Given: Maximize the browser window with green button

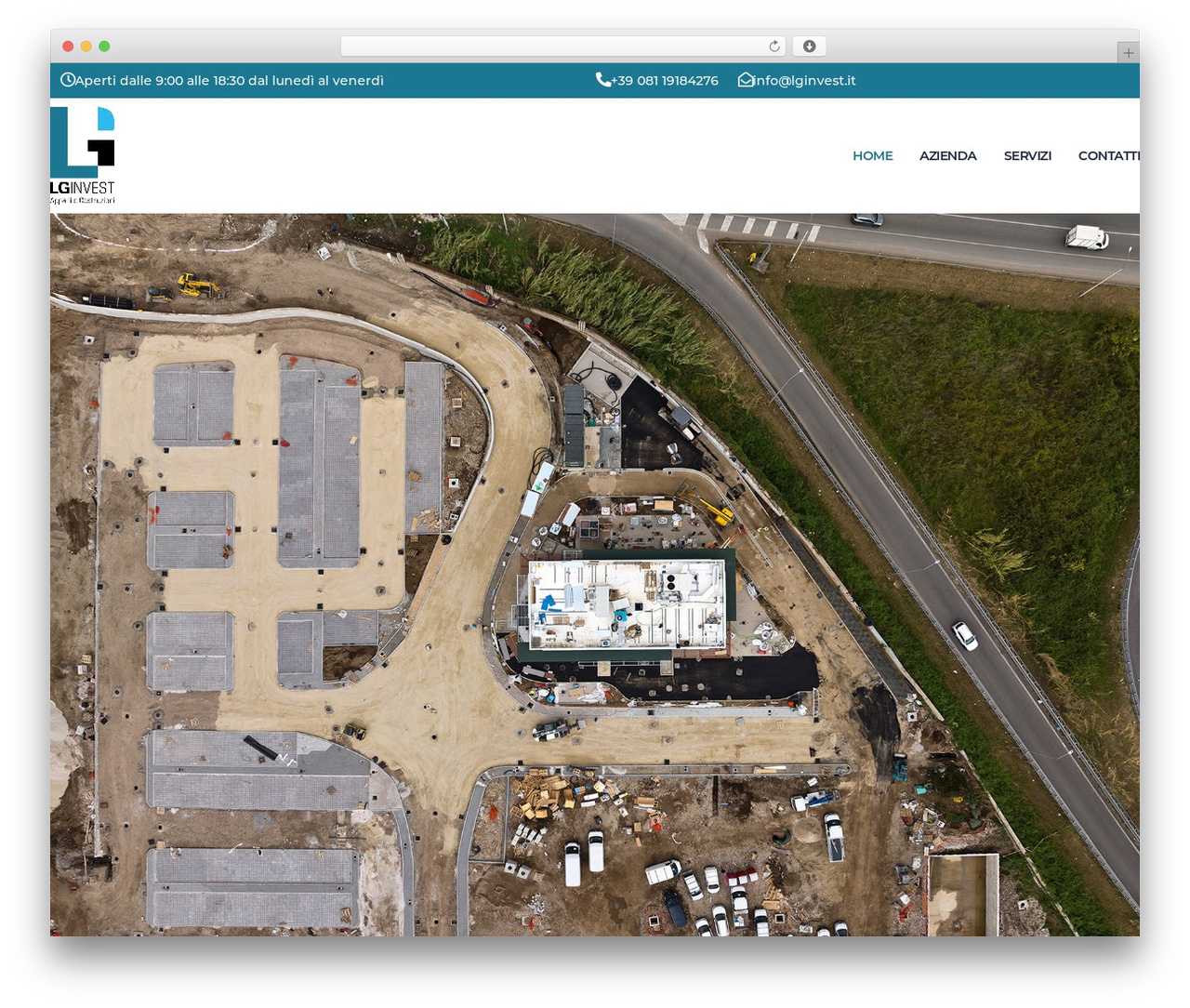Looking at the screenshot, I should 104,46.
